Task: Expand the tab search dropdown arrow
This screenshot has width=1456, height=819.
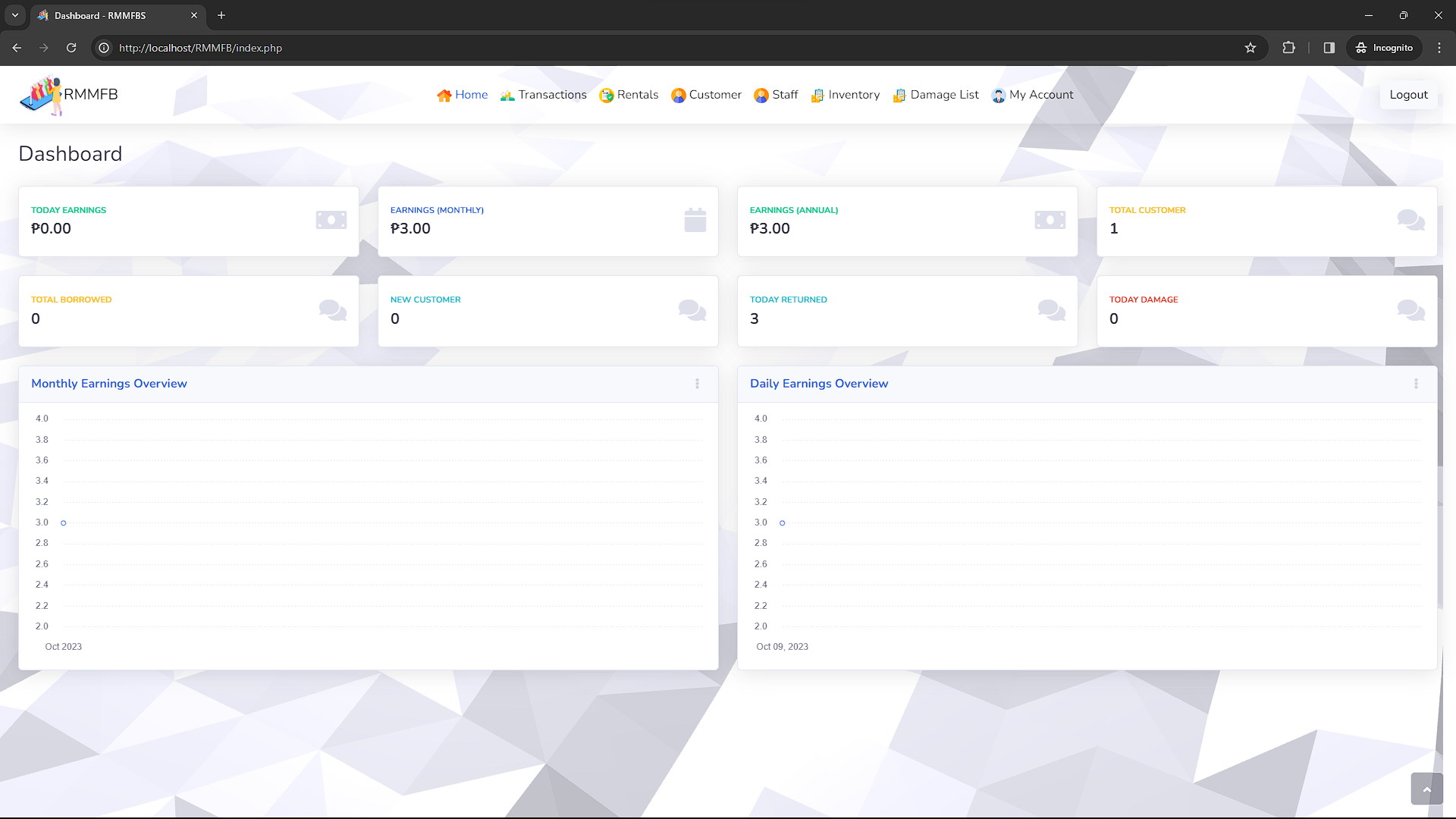Action: [15, 15]
